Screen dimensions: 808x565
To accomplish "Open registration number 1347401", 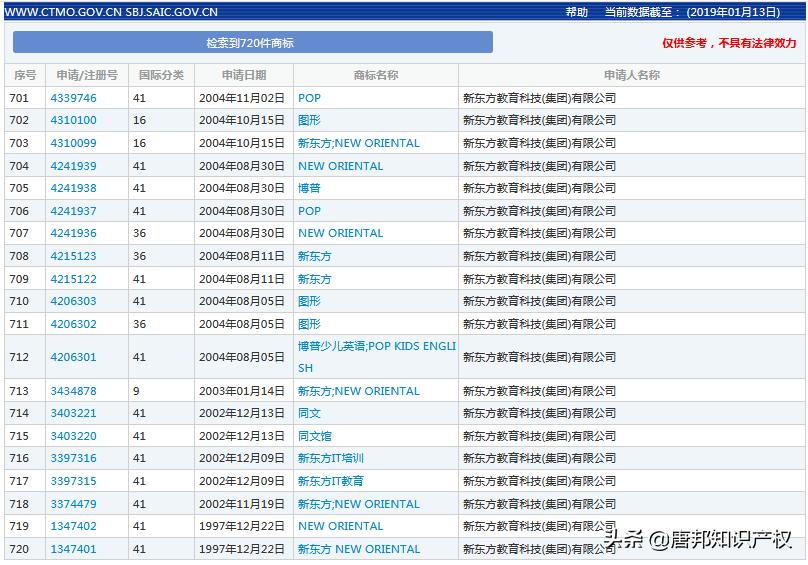I will pyautogui.click(x=73, y=549).
